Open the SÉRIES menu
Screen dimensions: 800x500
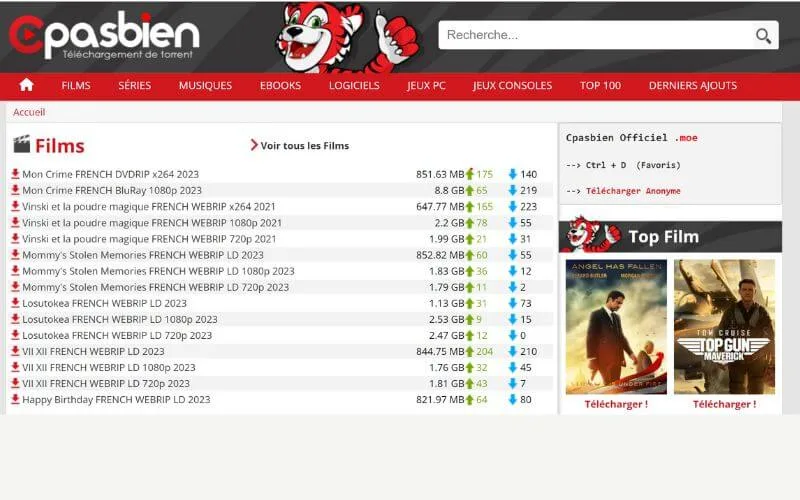click(x=135, y=85)
